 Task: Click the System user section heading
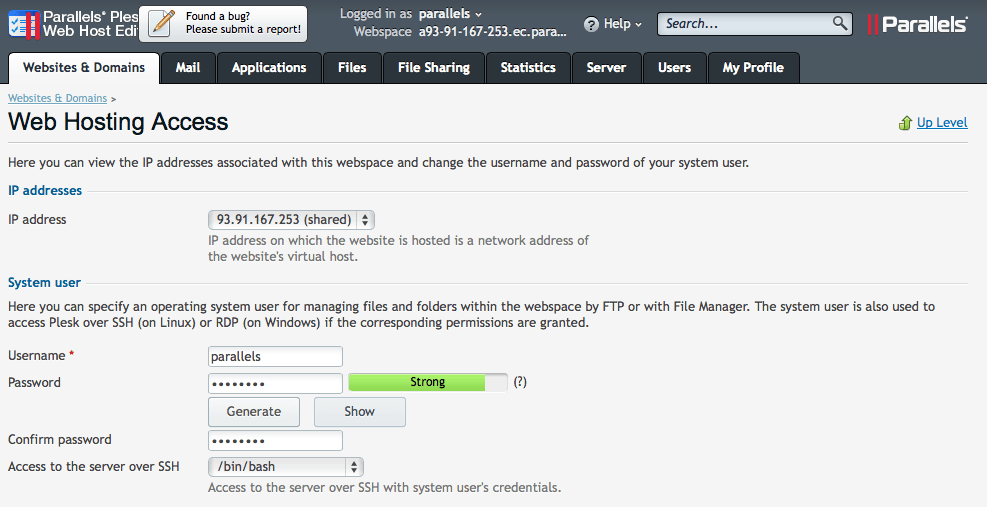pyautogui.click(x=44, y=283)
